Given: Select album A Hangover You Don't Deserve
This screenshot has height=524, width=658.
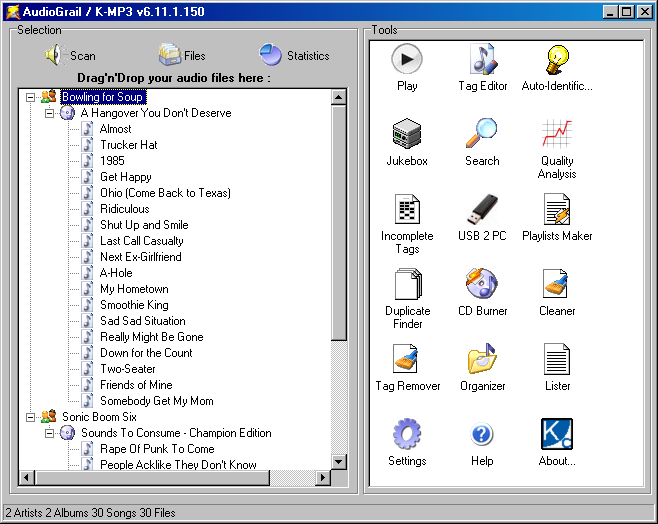Looking at the screenshot, I should pyautogui.click(x=156, y=113).
